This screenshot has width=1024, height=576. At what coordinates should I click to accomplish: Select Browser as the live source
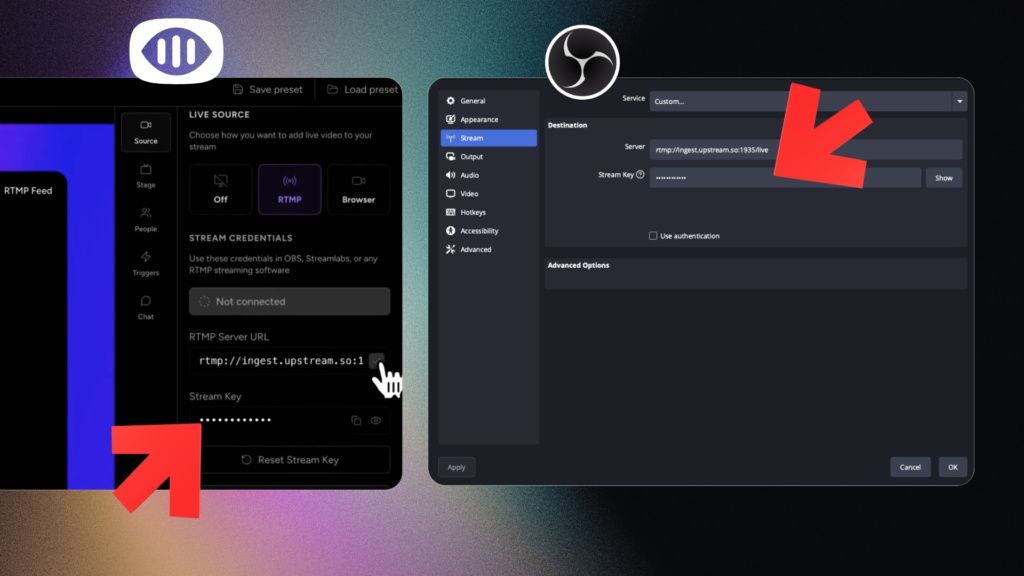coord(359,189)
